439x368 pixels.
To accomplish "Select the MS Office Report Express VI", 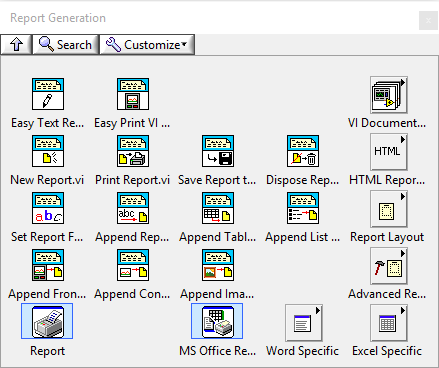I will tap(217, 321).
